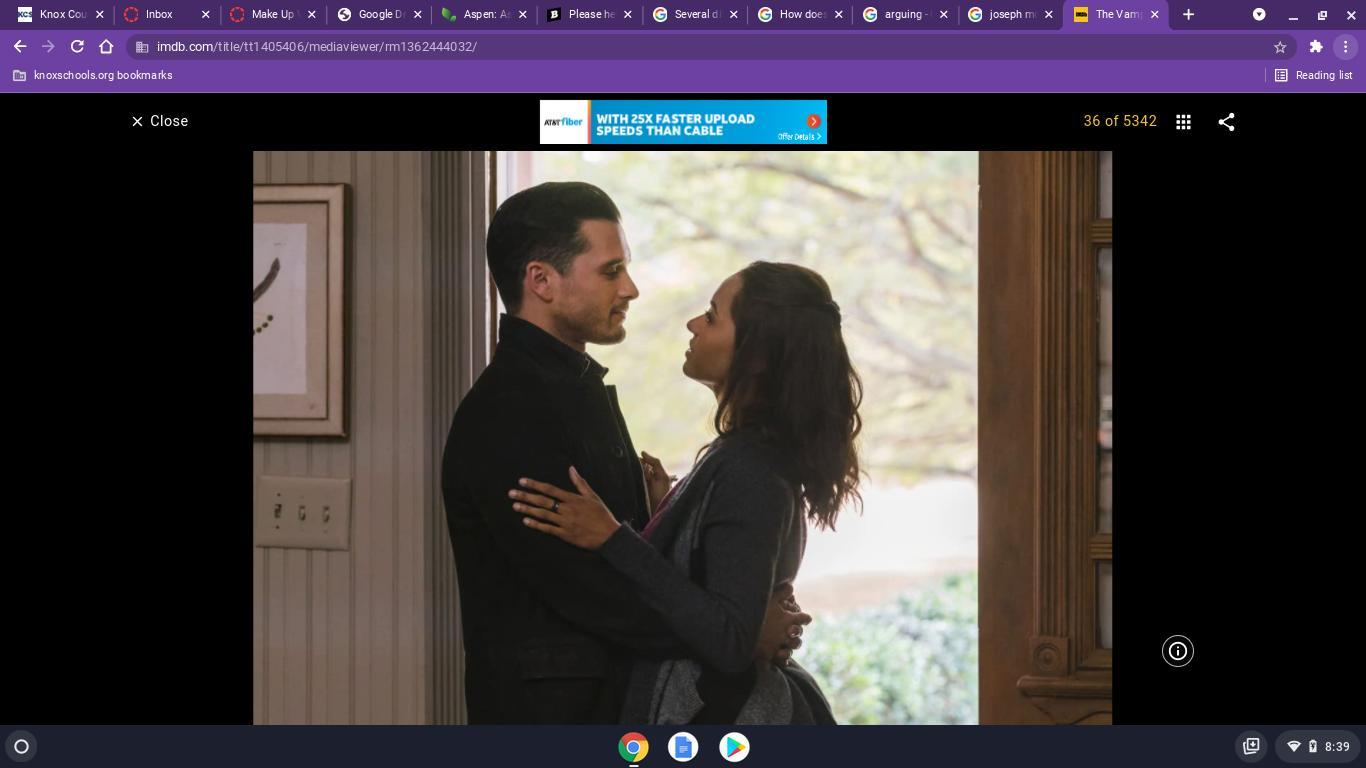Screen dimensions: 1366x768
Task: Go back to the previous page
Action: (20, 46)
